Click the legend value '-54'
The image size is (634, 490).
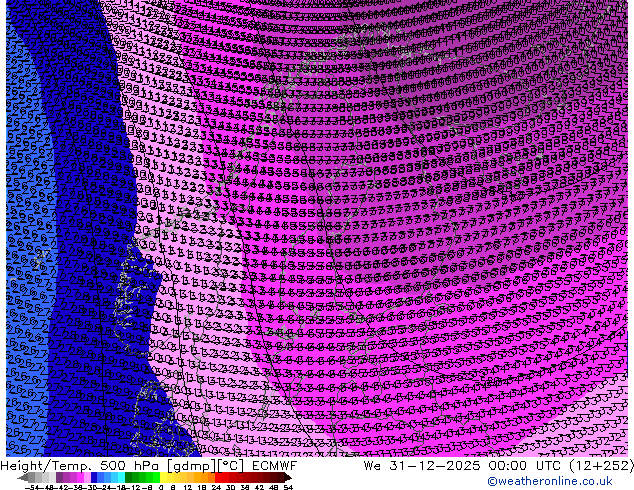[32, 487]
